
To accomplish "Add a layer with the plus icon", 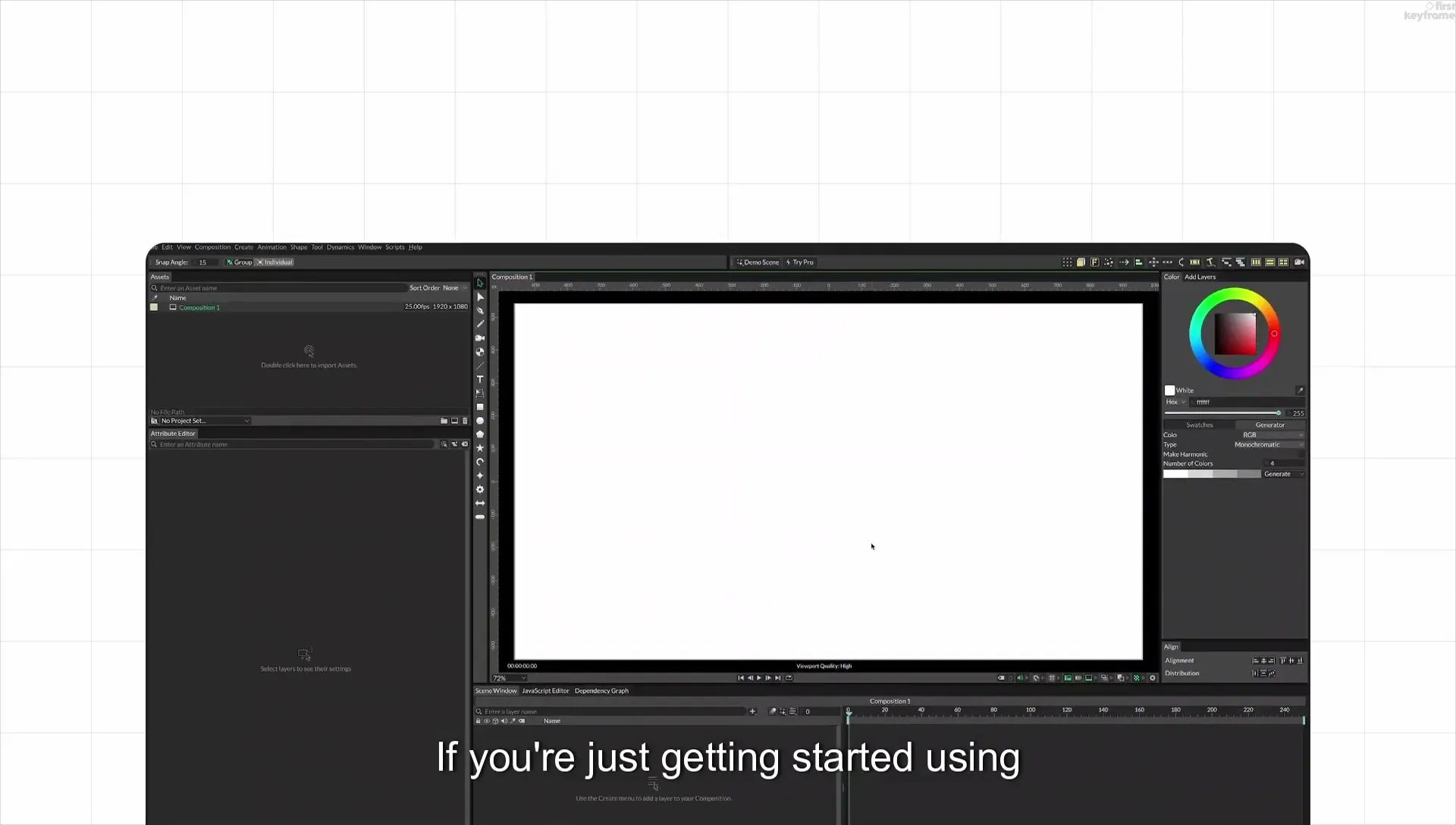I will click(752, 712).
